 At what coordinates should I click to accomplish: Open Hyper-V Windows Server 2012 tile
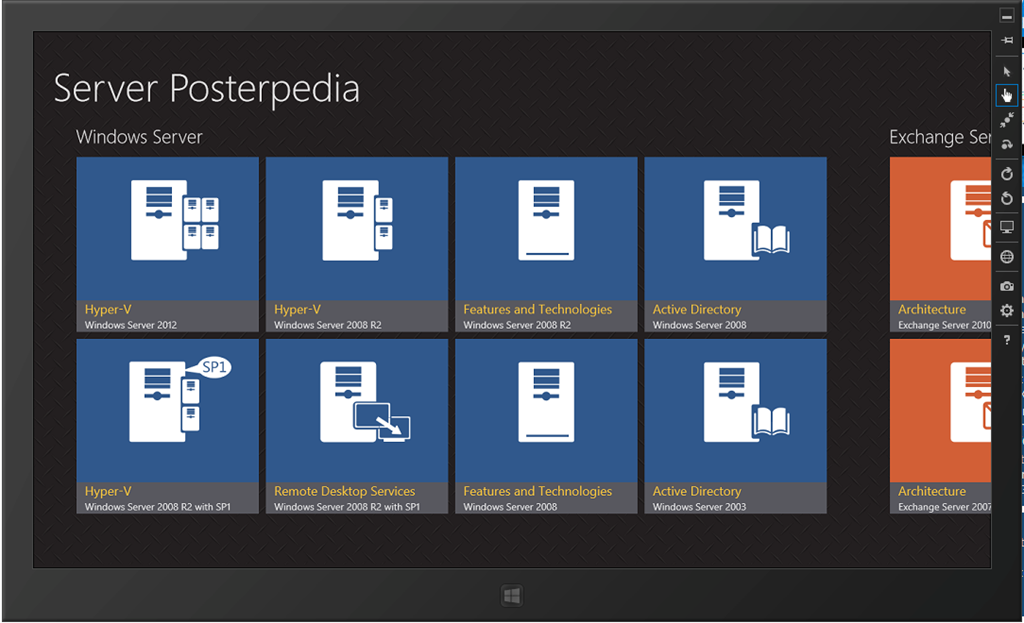[167, 244]
